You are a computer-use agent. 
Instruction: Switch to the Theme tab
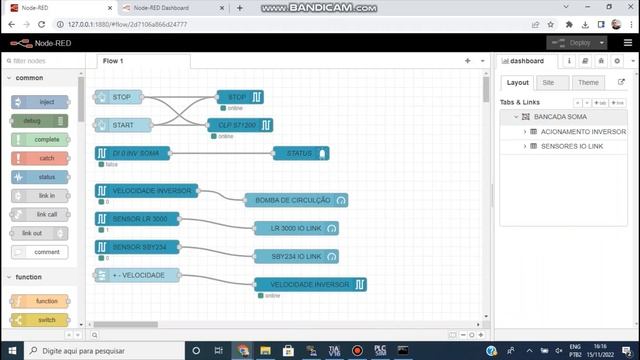588,82
